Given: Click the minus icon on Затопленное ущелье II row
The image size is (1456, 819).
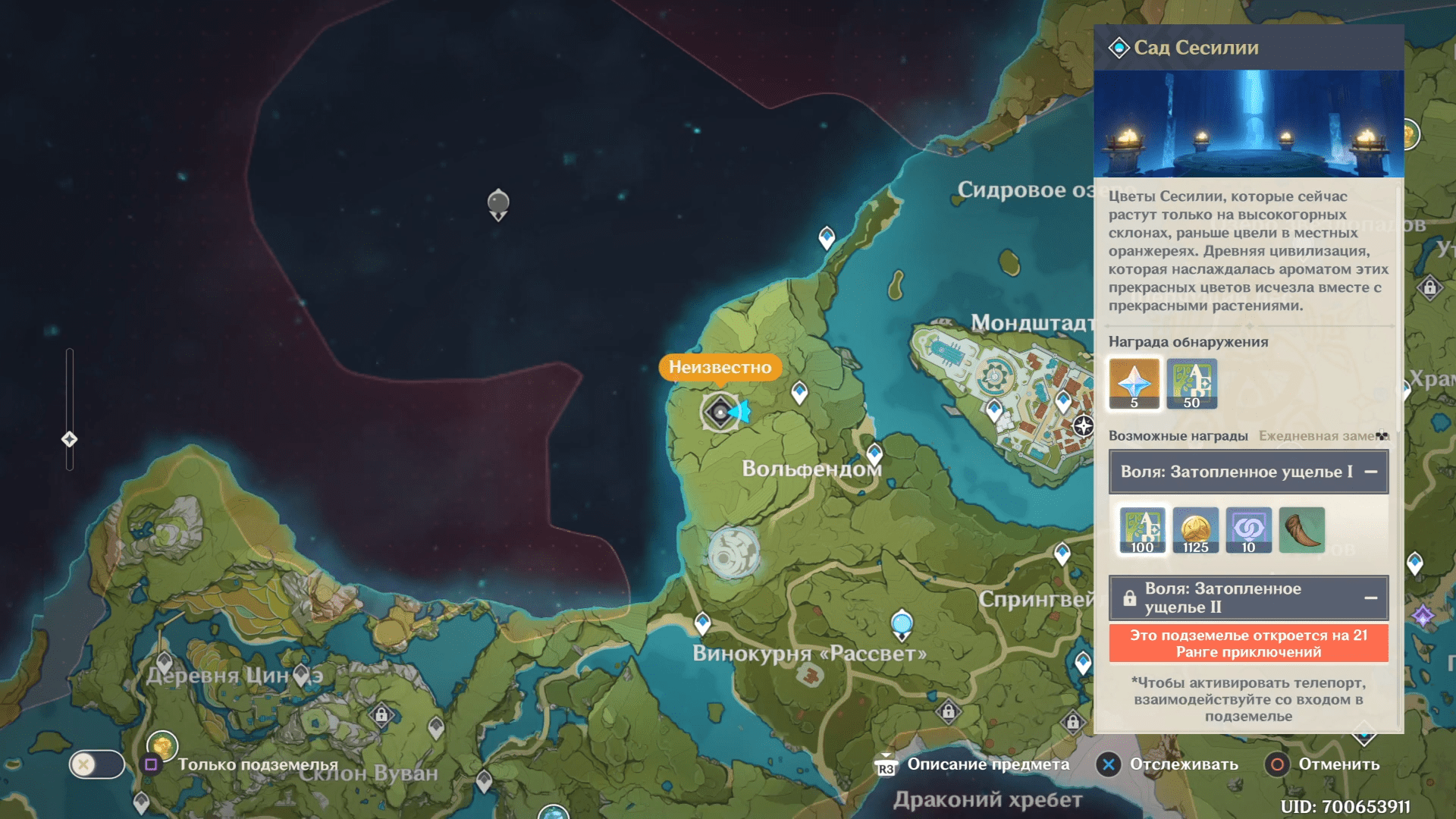Looking at the screenshot, I should (x=1370, y=598).
